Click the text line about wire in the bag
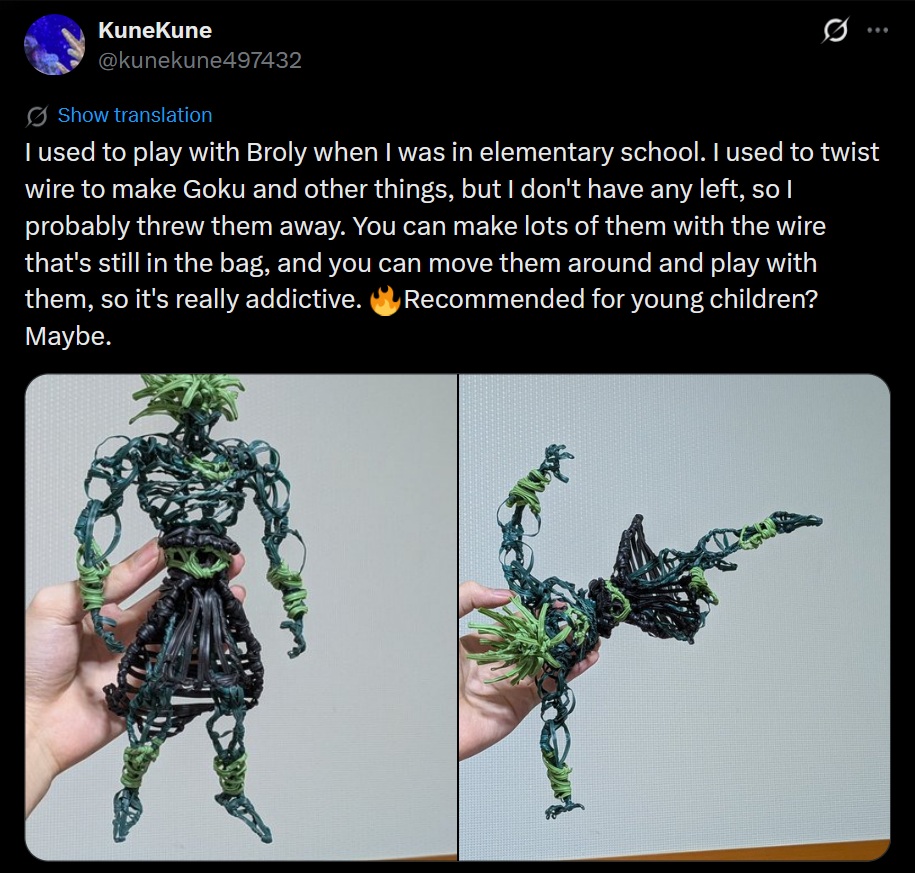Image resolution: width=915 pixels, height=873 pixels. click(420, 263)
